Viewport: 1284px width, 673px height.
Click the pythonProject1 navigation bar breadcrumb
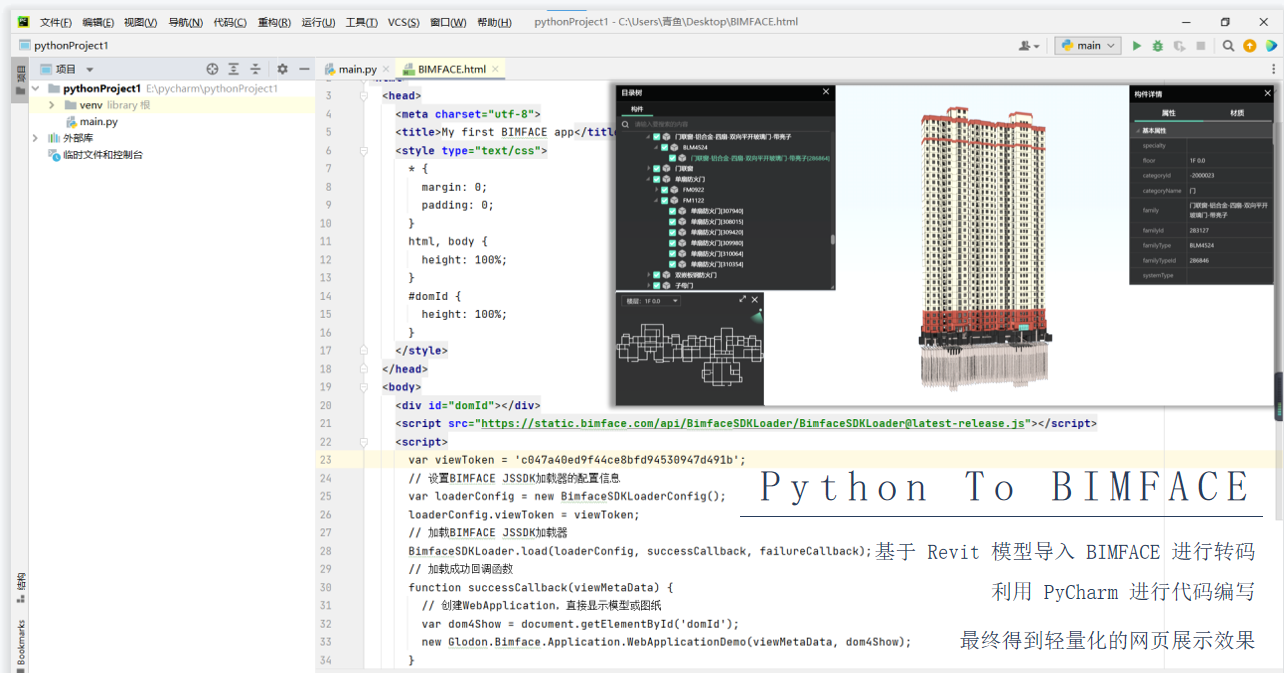(64, 45)
